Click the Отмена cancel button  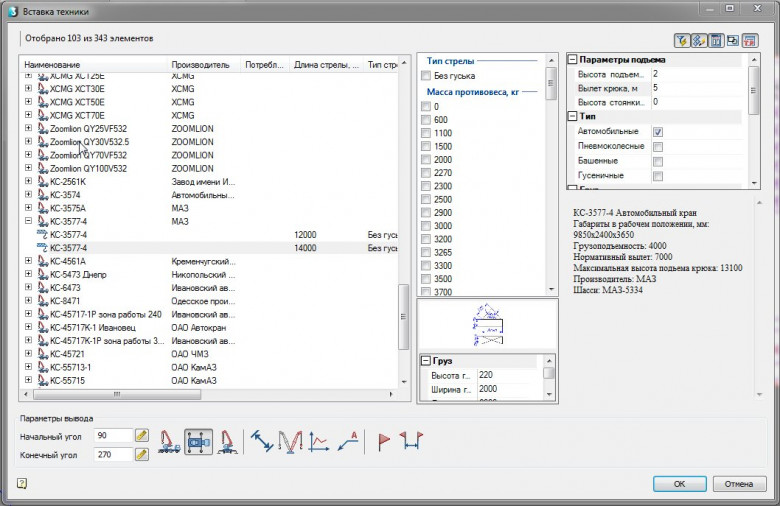tap(739, 484)
